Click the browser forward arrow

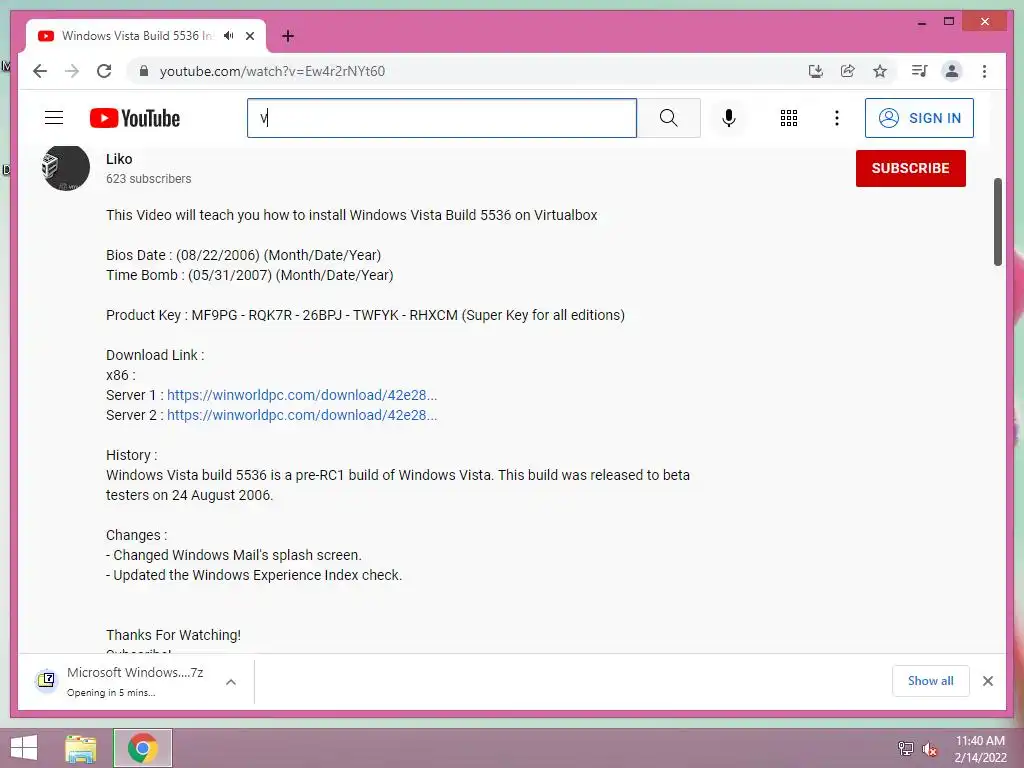coord(72,71)
